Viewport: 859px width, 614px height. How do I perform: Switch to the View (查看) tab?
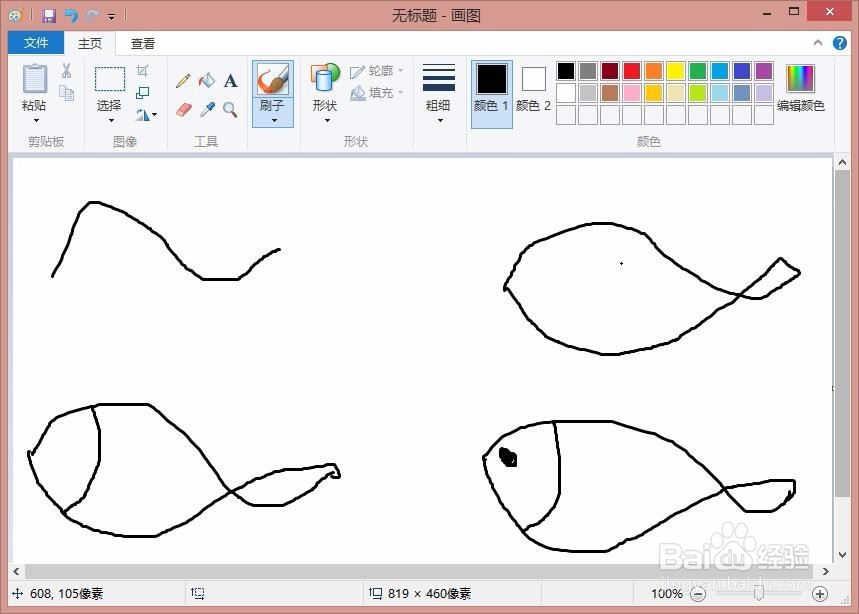[x=142, y=43]
